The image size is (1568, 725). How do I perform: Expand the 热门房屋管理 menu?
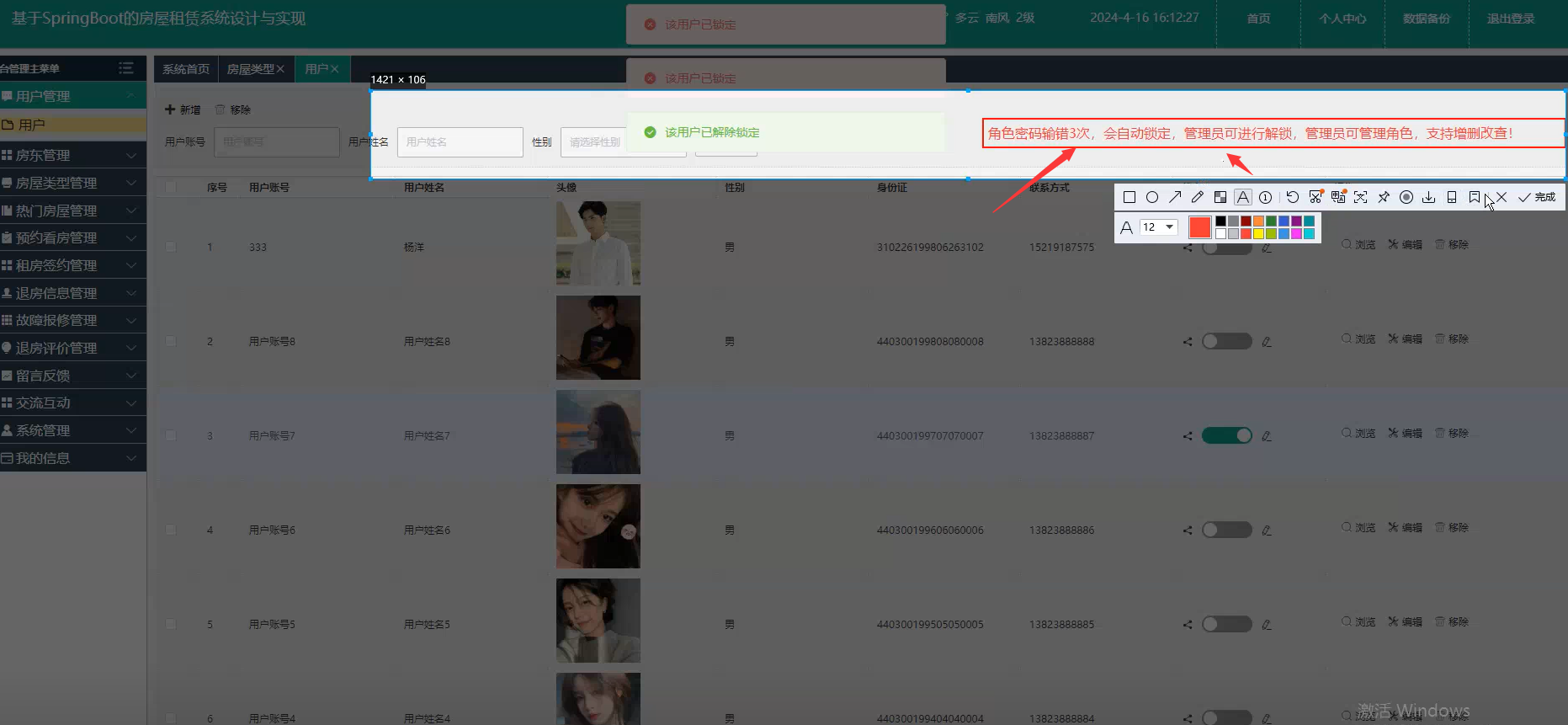pyautogui.click(x=73, y=211)
